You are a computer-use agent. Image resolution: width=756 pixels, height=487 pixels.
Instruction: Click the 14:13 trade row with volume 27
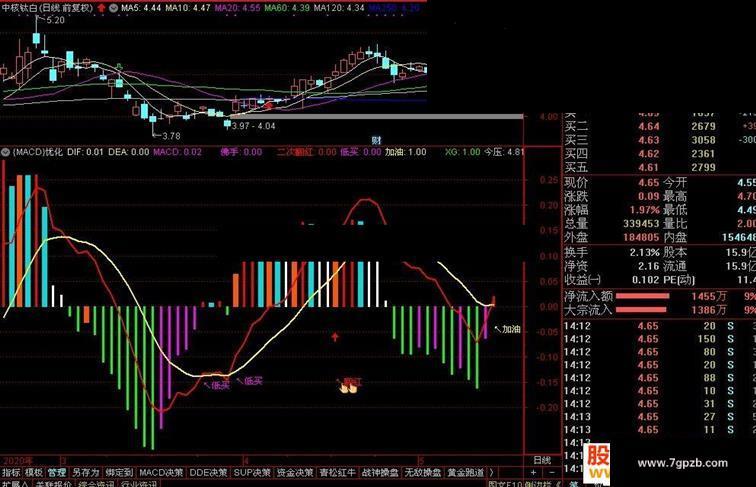tap(658, 417)
